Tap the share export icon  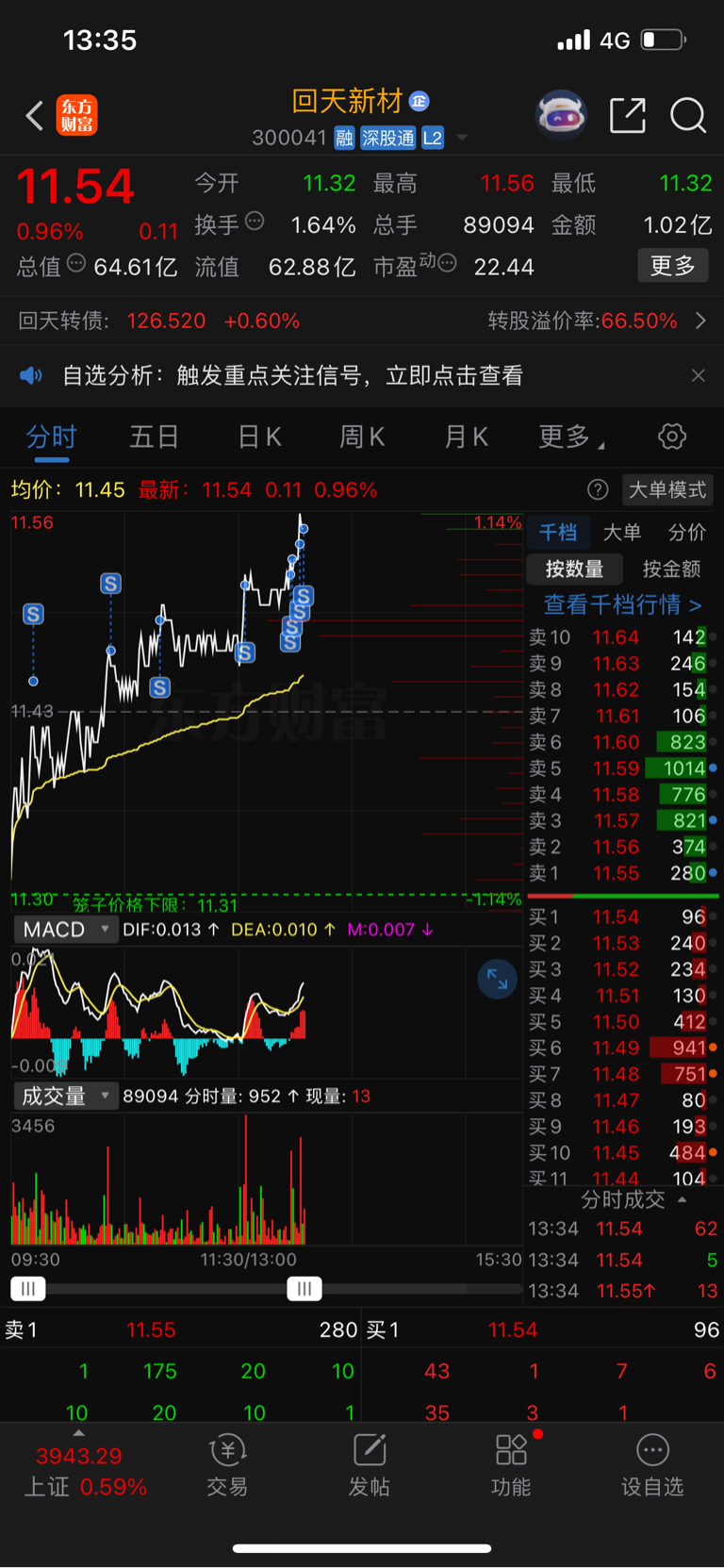tap(628, 115)
